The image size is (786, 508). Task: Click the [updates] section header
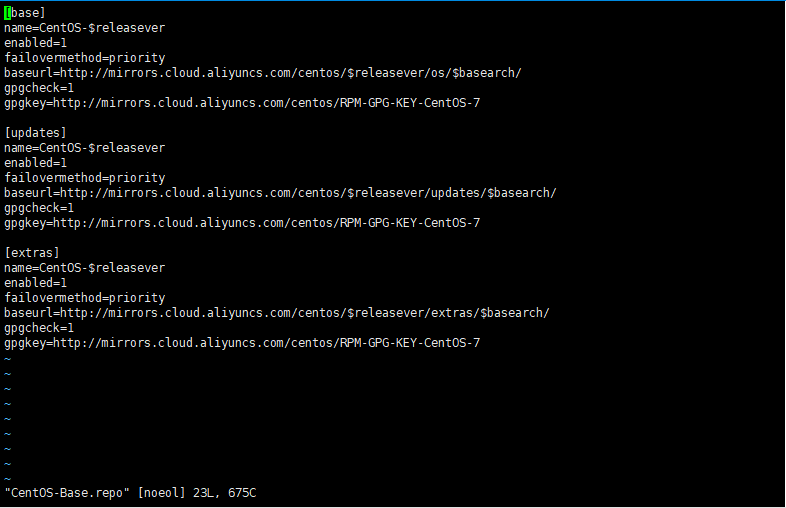coord(35,133)
